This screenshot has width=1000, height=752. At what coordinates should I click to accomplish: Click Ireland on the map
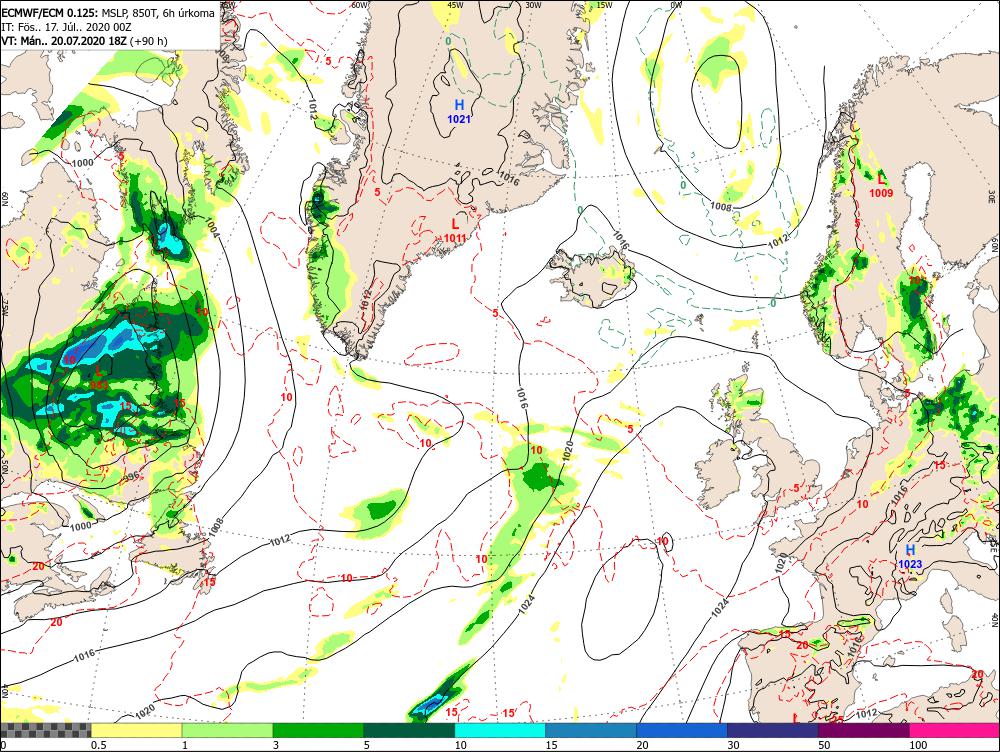721,471
